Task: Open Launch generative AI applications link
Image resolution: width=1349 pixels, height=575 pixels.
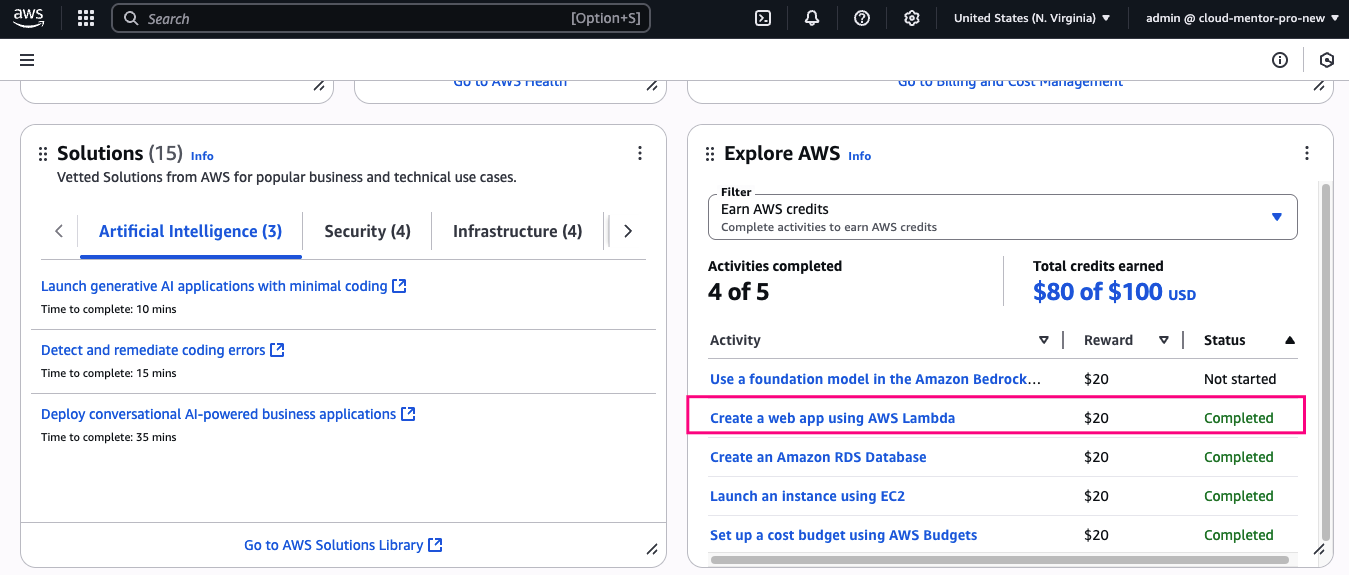Action: coord(214,286)
